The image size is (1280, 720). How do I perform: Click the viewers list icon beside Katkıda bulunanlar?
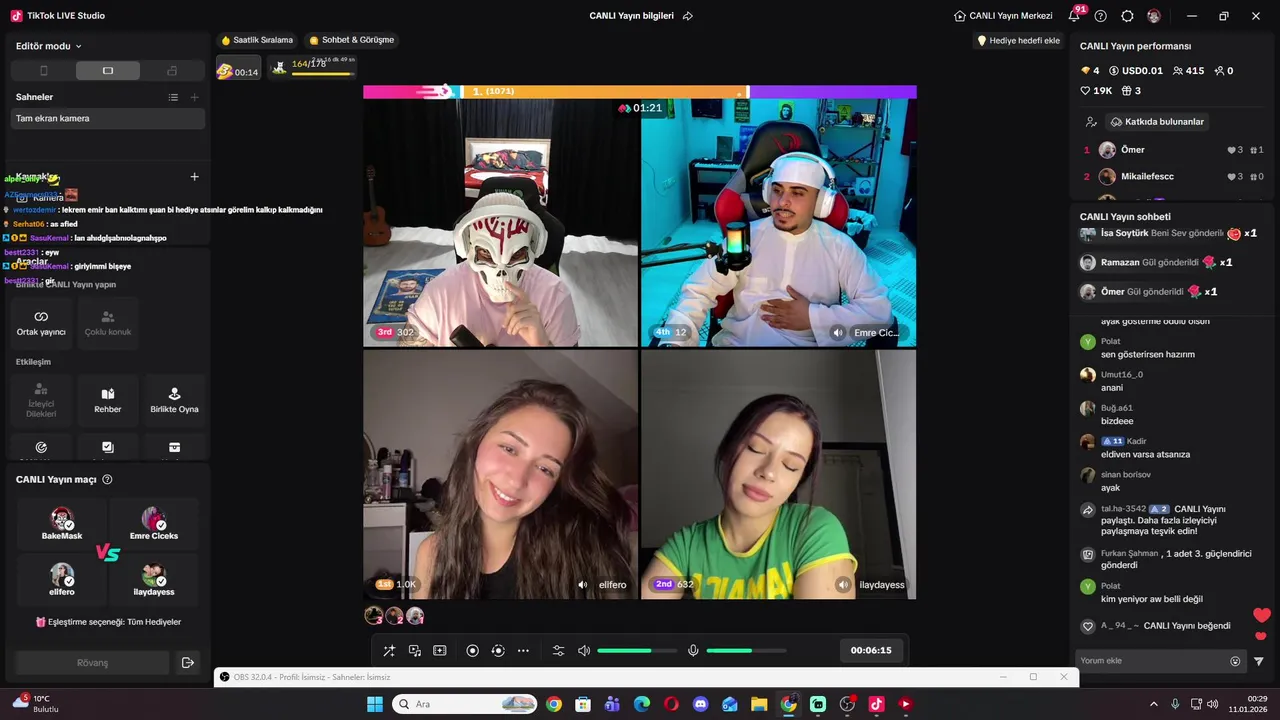(1091, 122)
